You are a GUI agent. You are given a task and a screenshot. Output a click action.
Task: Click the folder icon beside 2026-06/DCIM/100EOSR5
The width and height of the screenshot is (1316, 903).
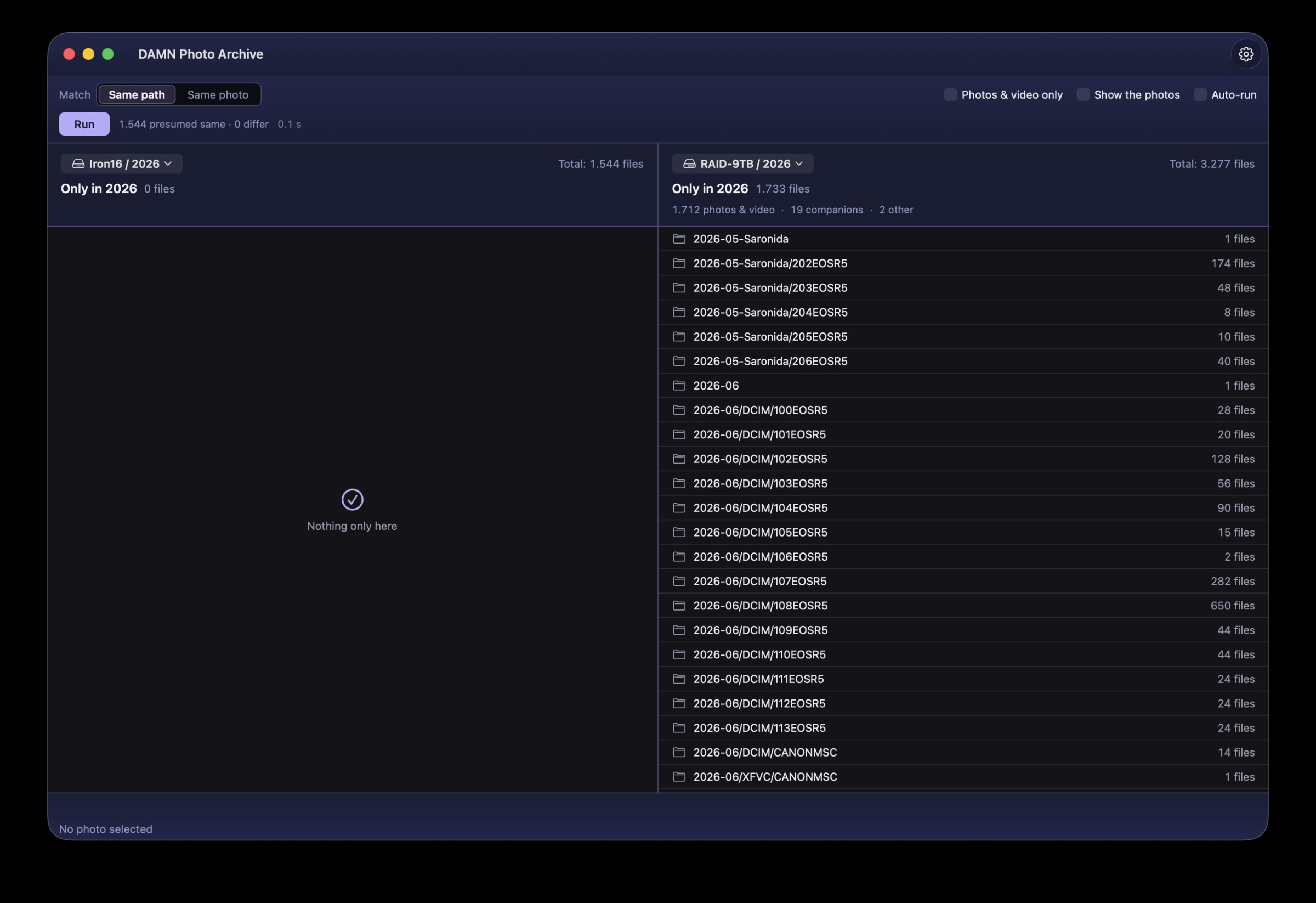click(x=679, y=410)
